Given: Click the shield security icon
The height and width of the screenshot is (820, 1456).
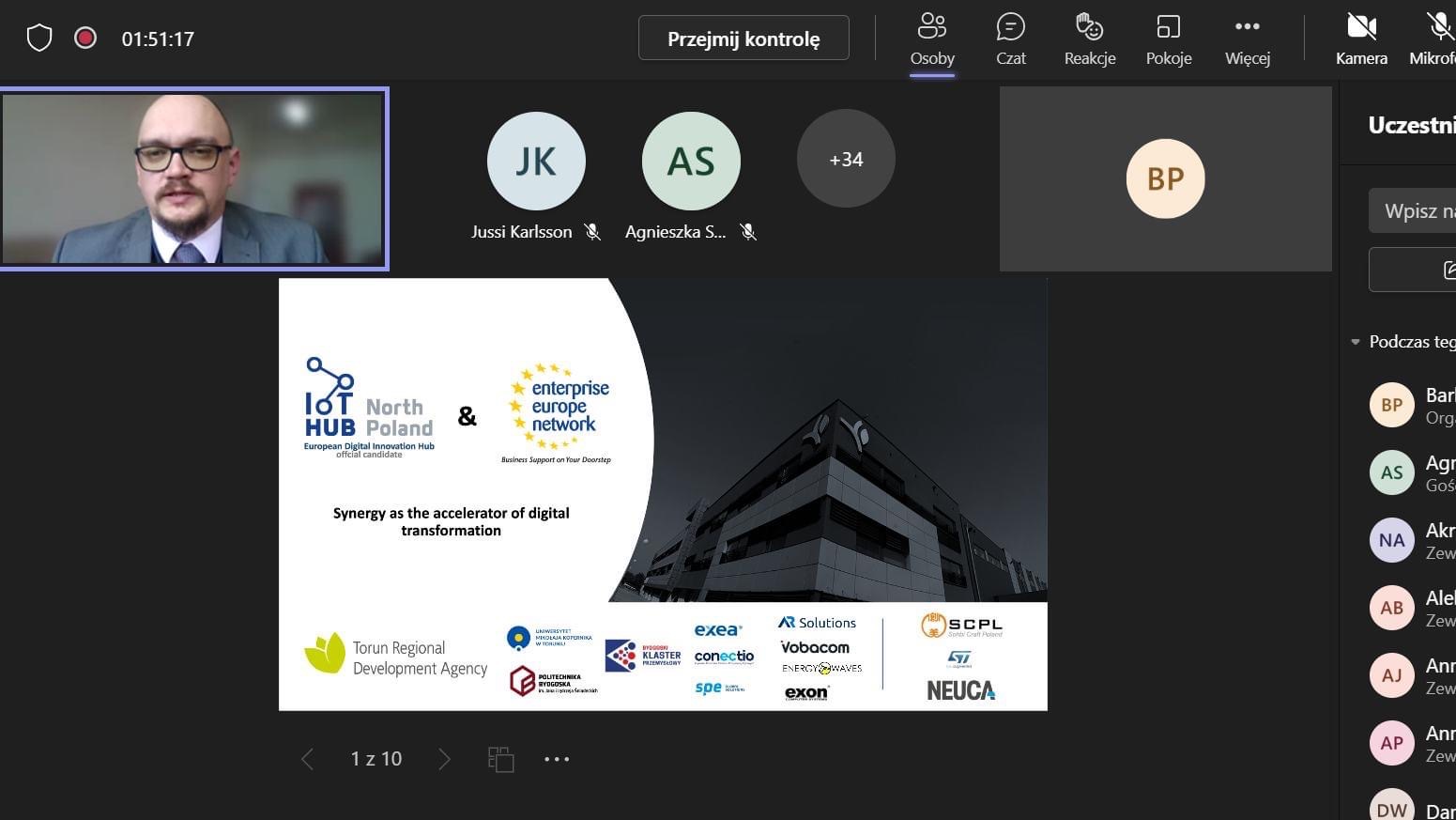Looking at the screenshot, I should 39,39.
